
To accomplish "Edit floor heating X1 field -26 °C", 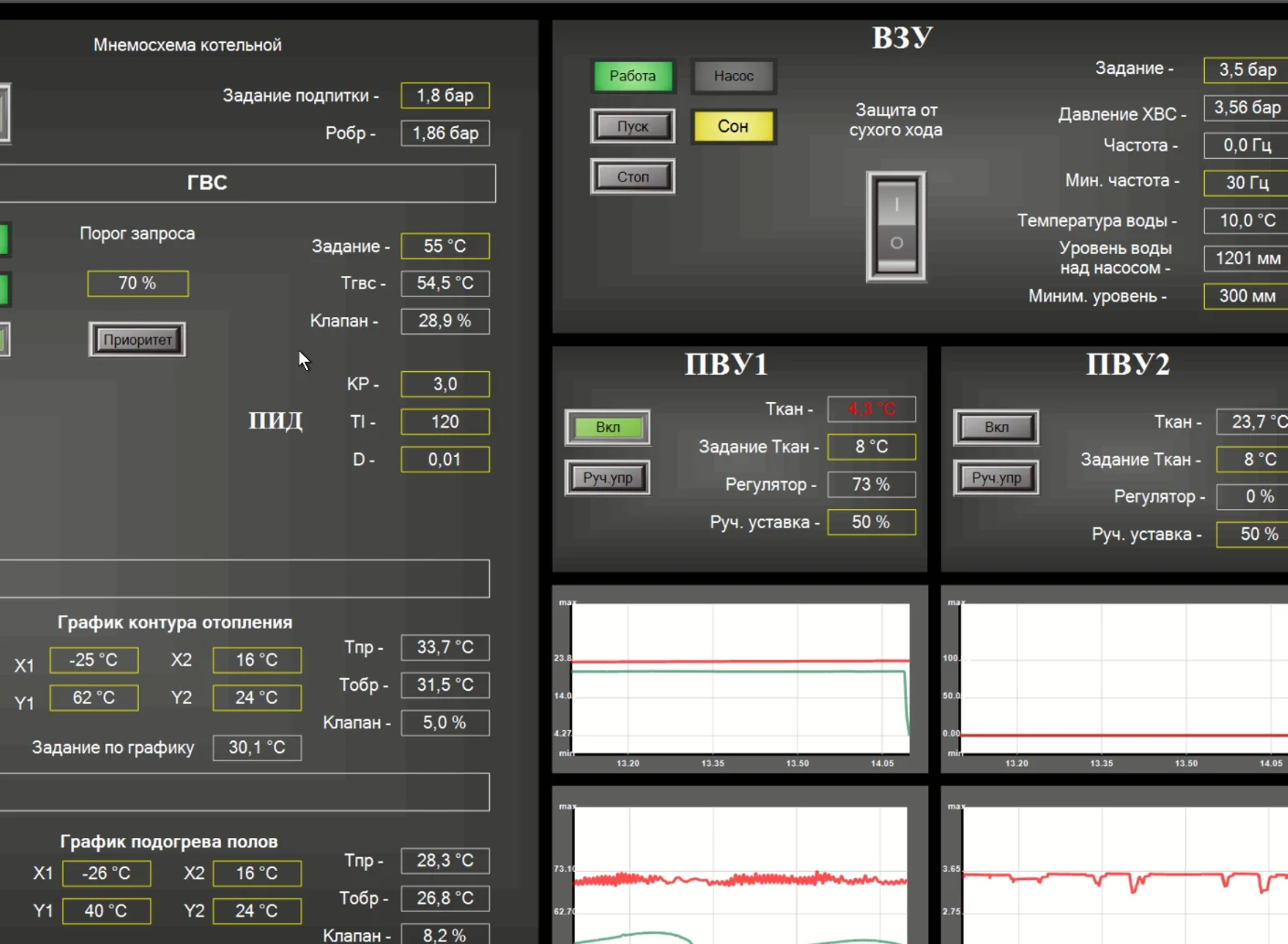I will (107, 873).
